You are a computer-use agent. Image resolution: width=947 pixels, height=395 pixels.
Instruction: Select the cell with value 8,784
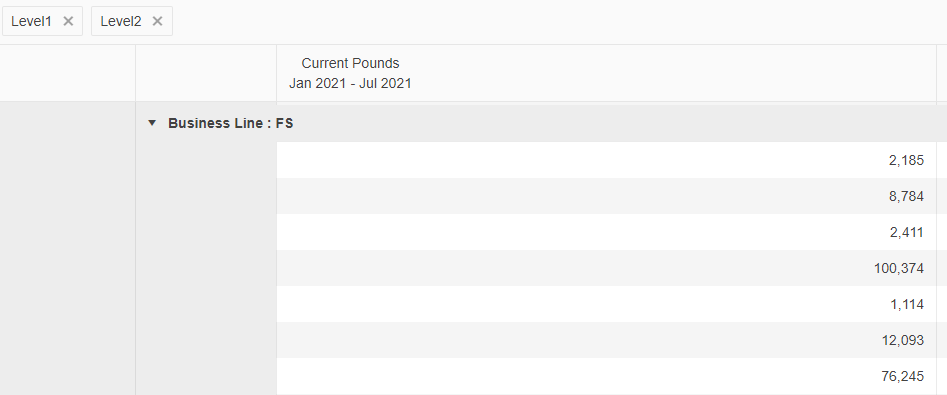coord(606,196)
